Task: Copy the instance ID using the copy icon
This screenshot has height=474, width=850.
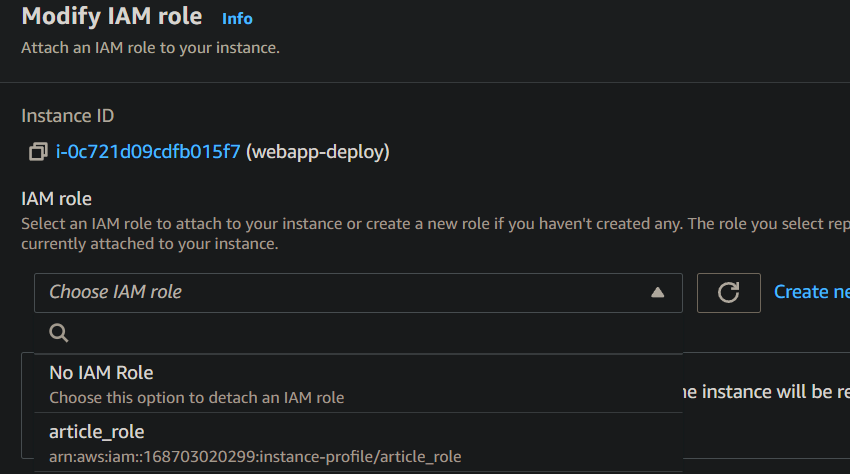Action: (x=38, y=152)
